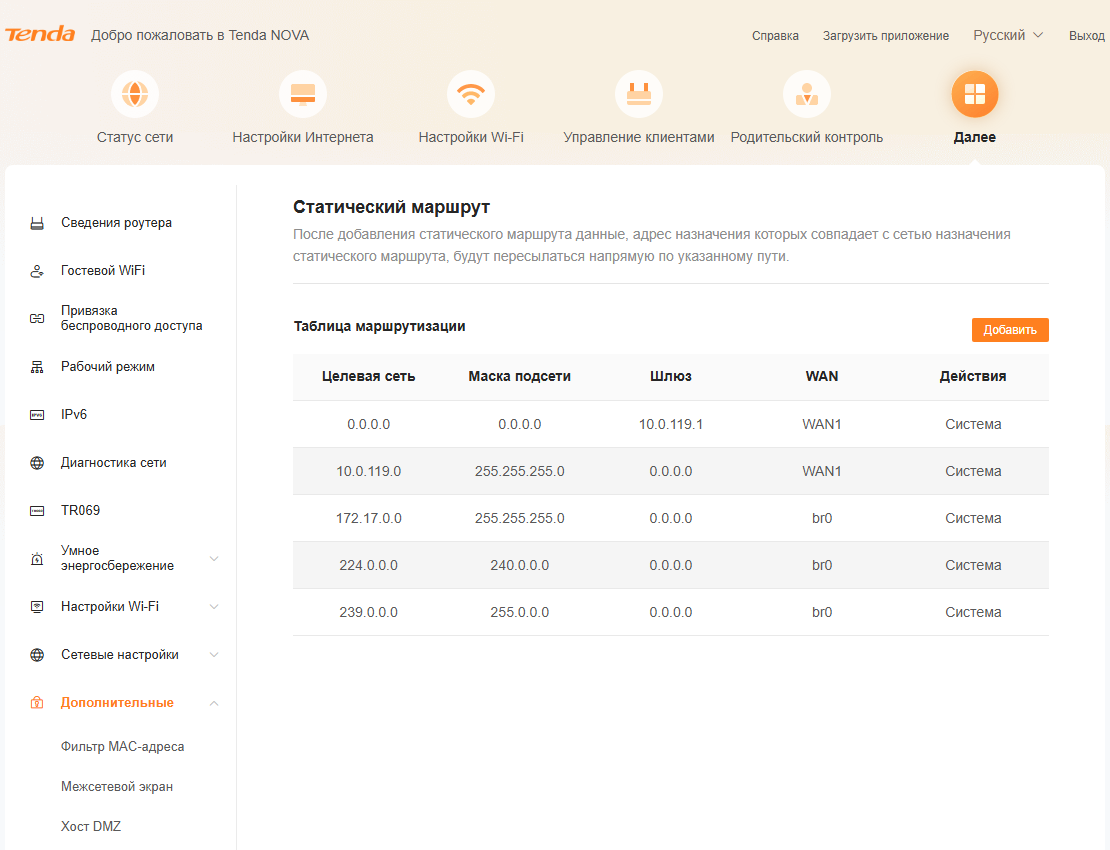Open Настройки Интернета monitor icon

(x=302, y=93)
